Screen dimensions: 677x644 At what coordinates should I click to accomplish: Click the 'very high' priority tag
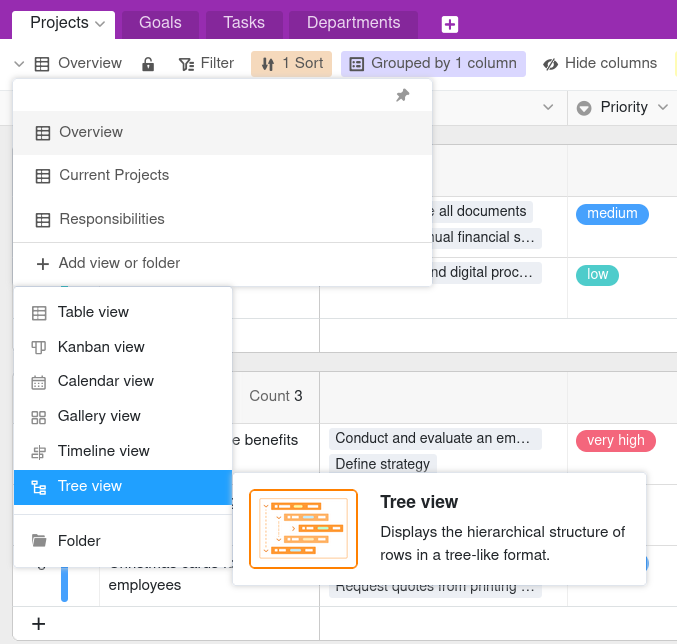click(615, 440)
